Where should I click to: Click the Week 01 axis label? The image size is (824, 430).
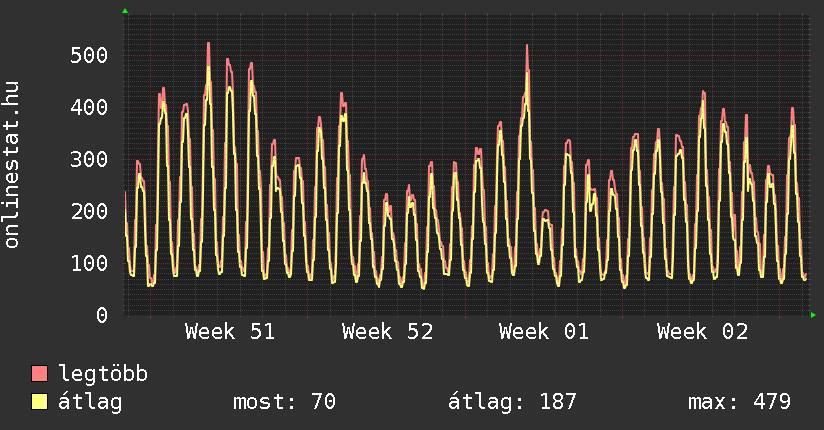click(x=545, y=332)
